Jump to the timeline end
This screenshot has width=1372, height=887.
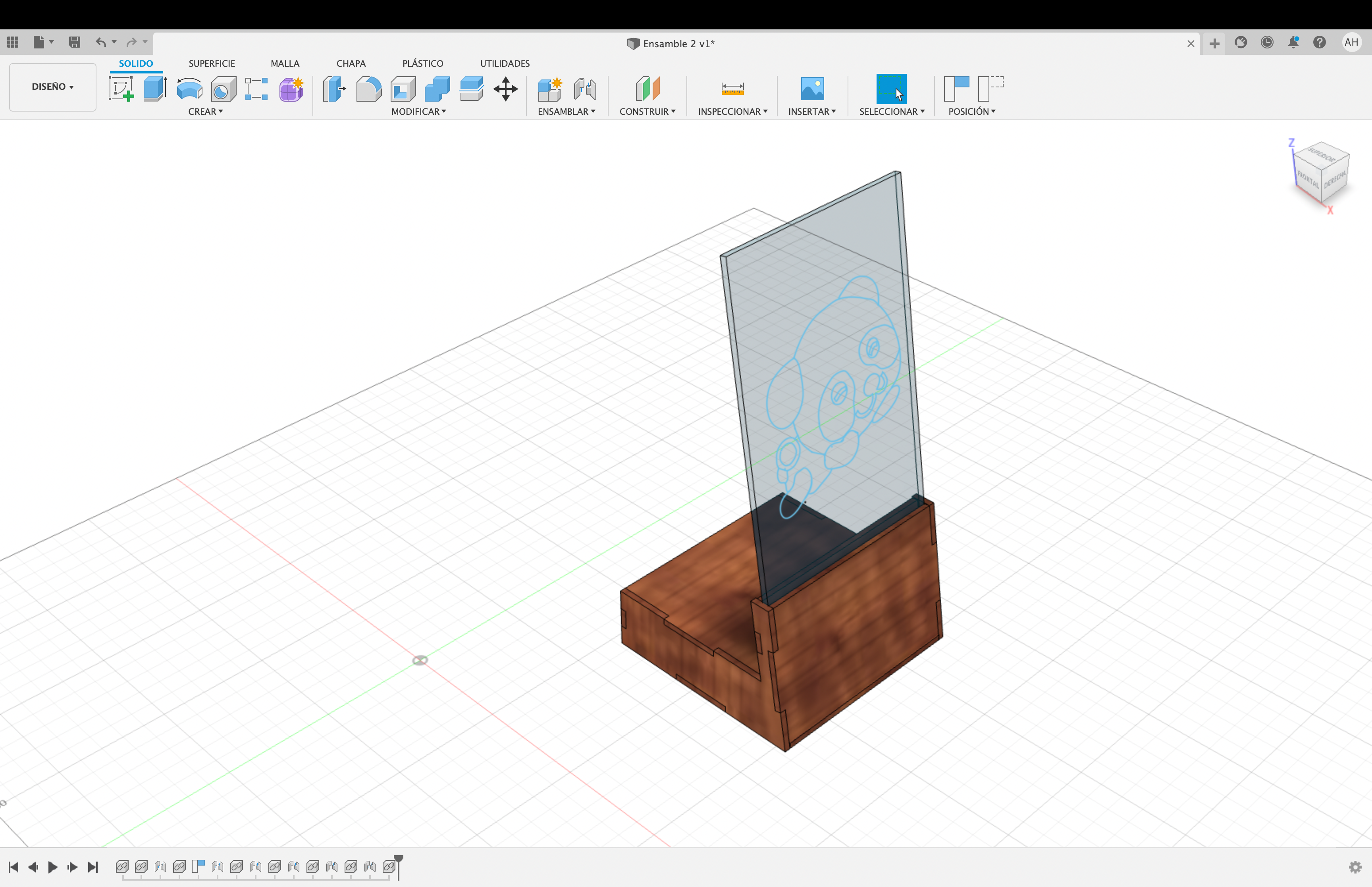[92, 867]
